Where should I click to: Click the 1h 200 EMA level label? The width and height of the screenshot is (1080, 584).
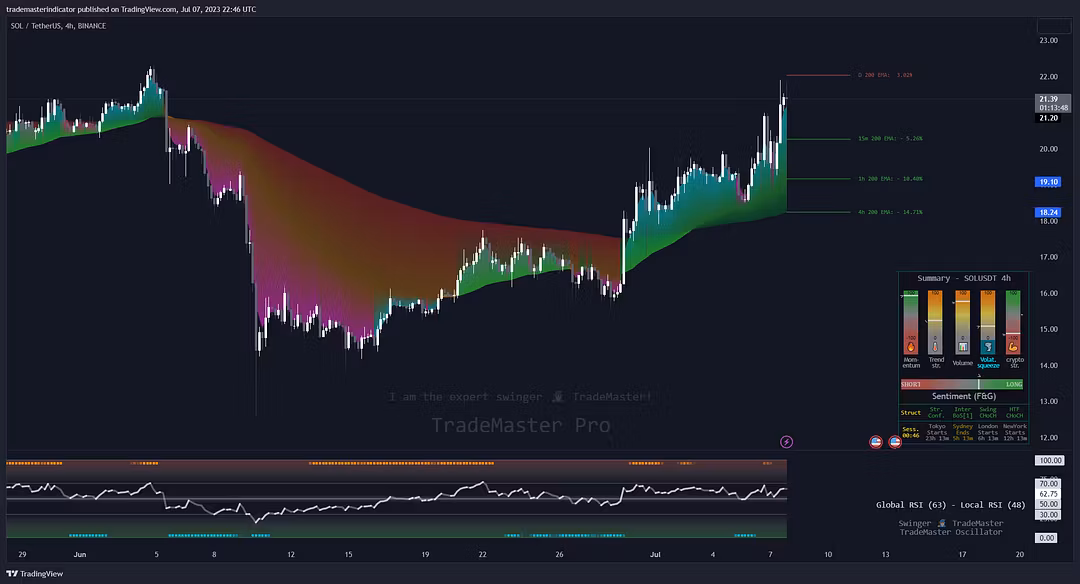[x=890, y=179]
